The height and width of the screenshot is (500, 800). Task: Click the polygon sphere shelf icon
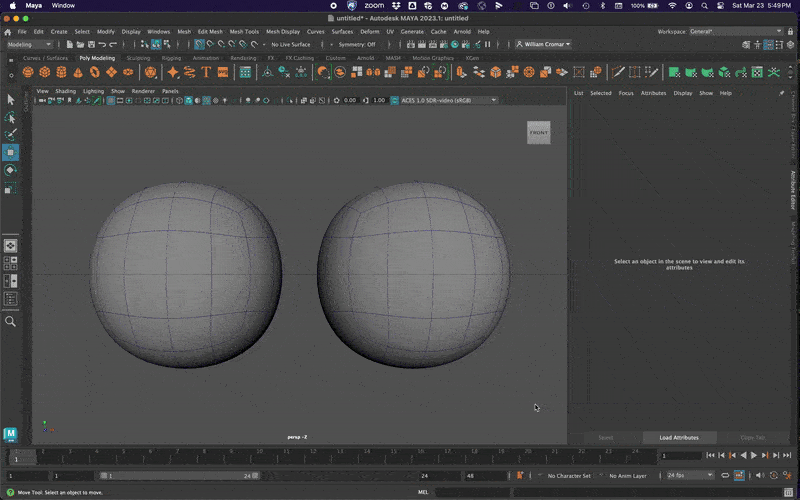pyautogui.click(x=28, y=72)
